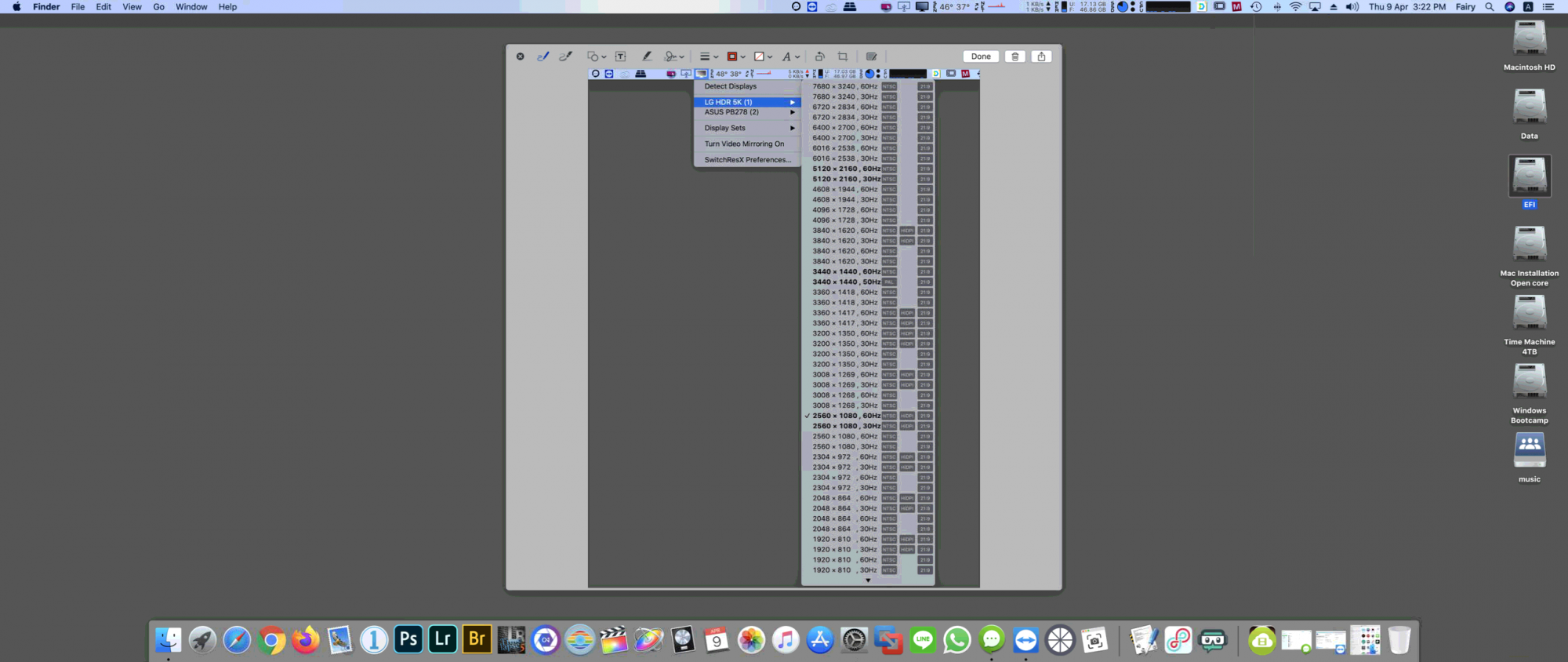Open Final Cut Pro in the Dock
Screen dimensions: 1568x662
614,640
